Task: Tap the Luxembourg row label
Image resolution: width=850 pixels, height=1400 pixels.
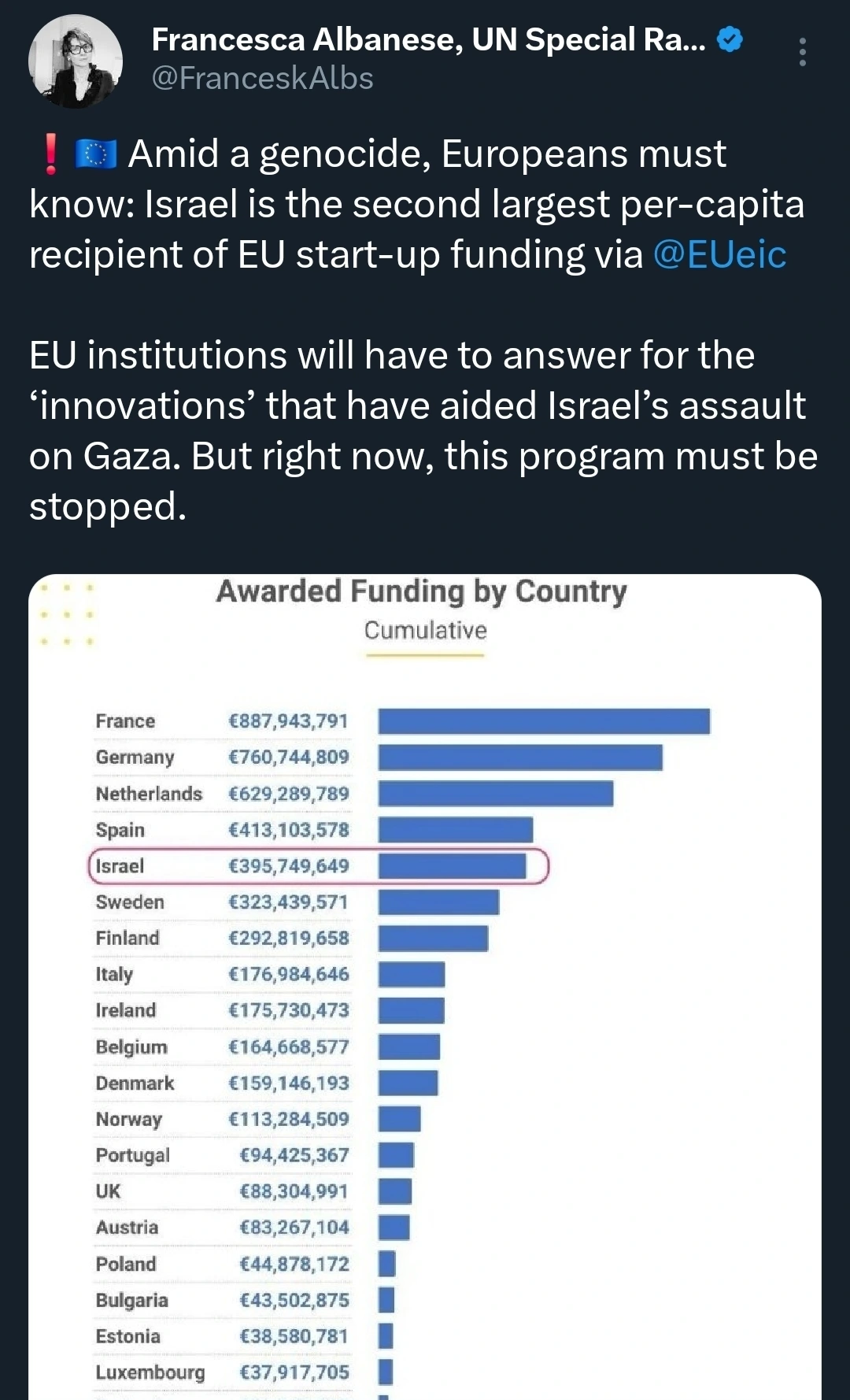Action: pos(150,1372)
